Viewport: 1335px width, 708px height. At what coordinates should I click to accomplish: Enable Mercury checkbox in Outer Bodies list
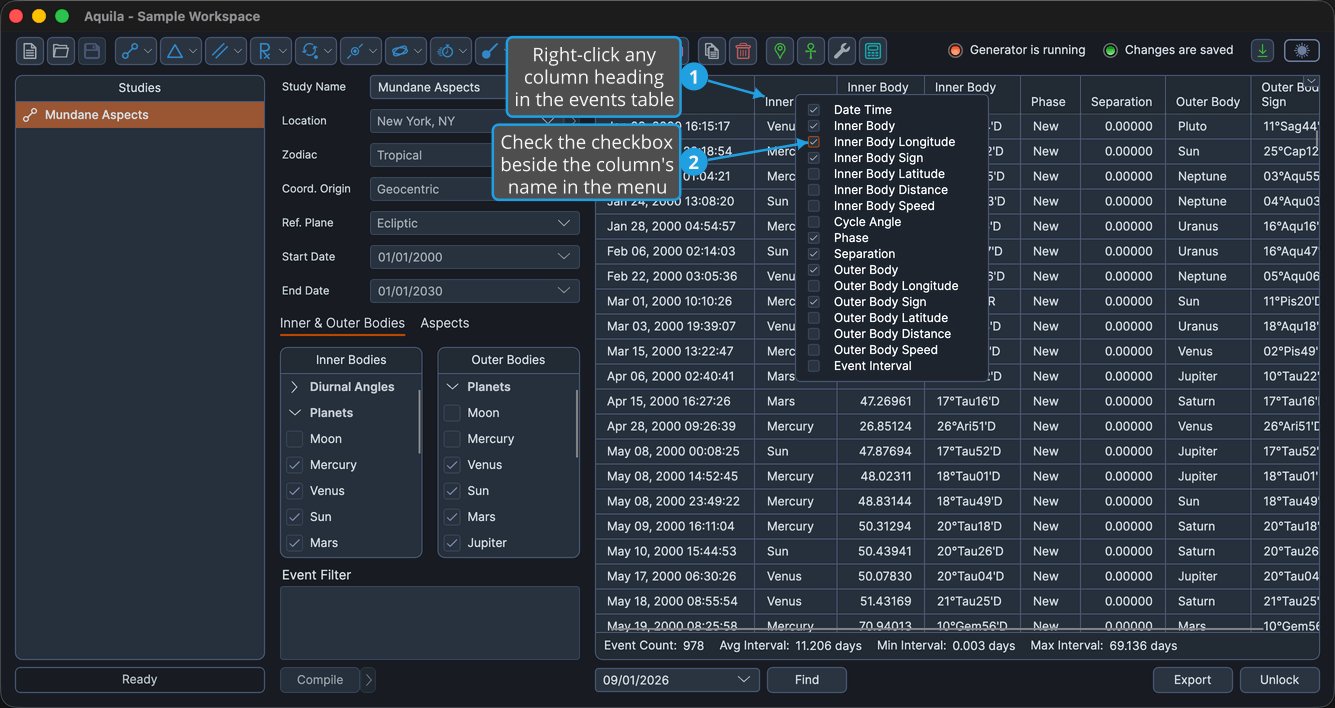pyautogui.click(x=452, y=439)
